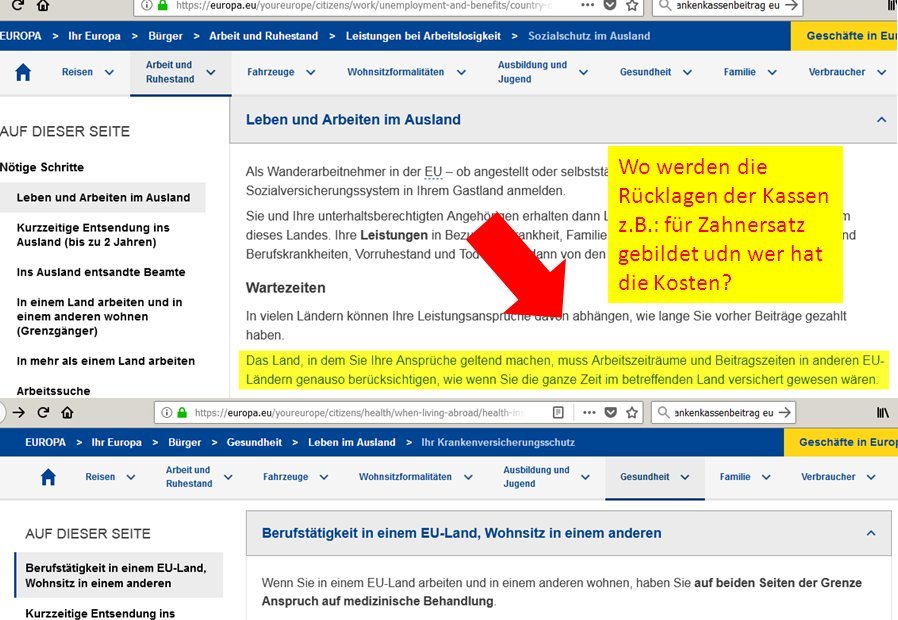Expand the Fahrzeuge chevron in the lower page
Image resolution: width=898 pixels, height=620 pixels.
pyautogui.click(x=324, y=477)
